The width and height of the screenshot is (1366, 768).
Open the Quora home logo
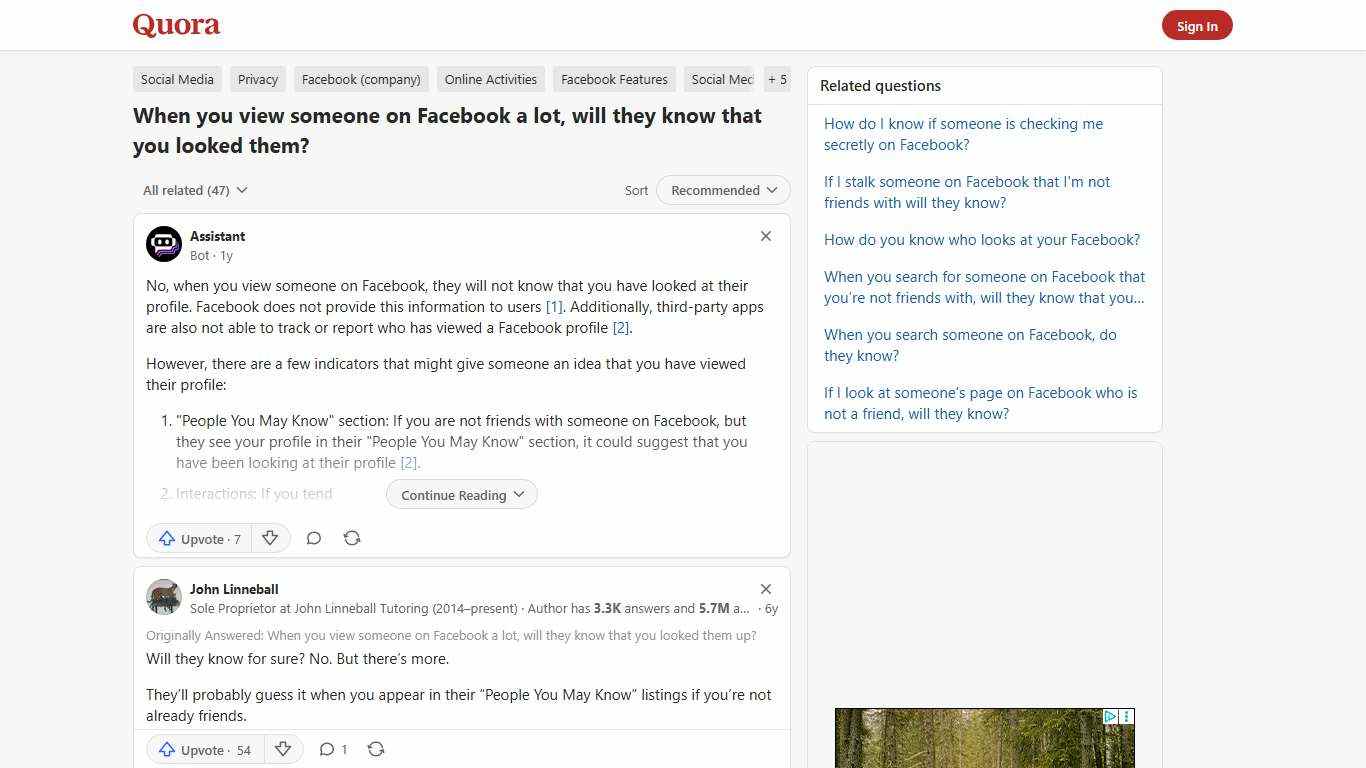tap(175, 25)
